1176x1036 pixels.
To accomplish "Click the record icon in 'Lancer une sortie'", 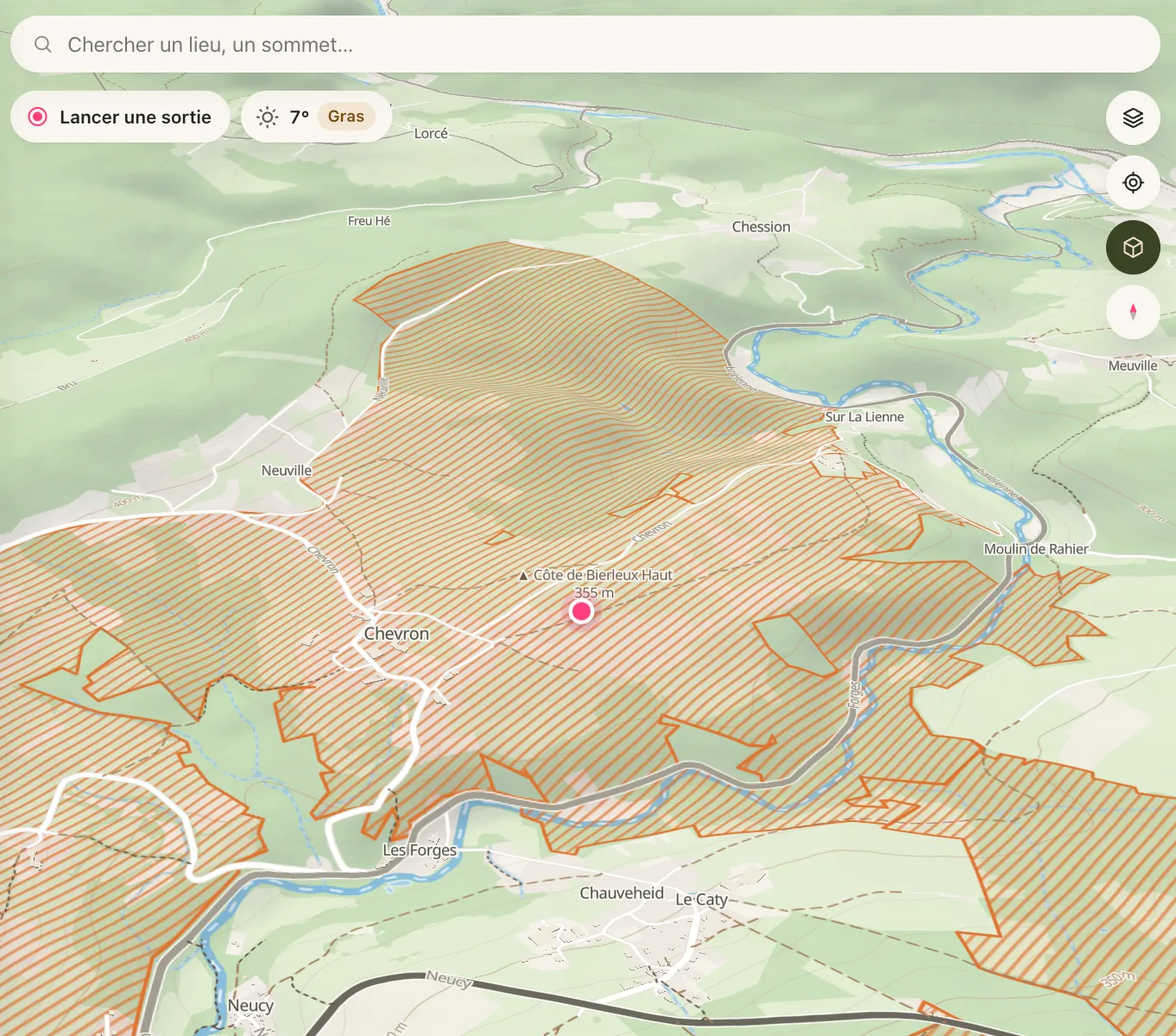I will tap(38, 117).
